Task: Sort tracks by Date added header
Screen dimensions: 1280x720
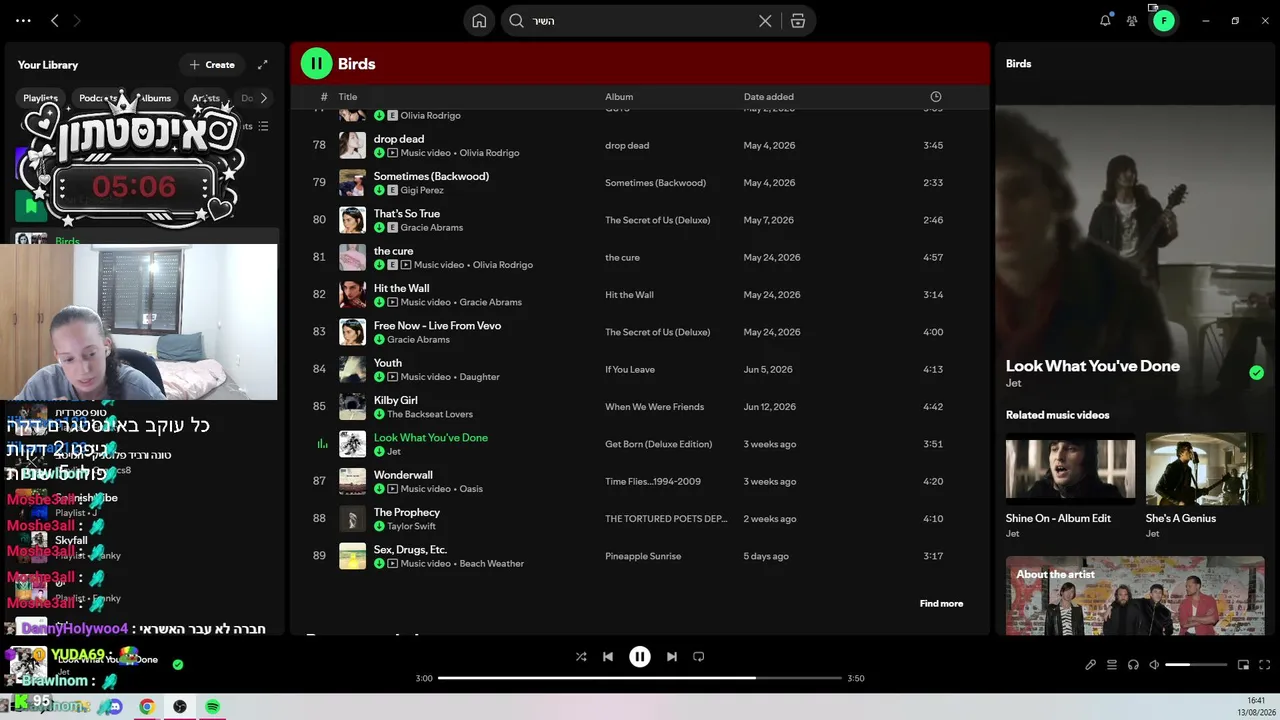Action: click(x=768, y=97)
